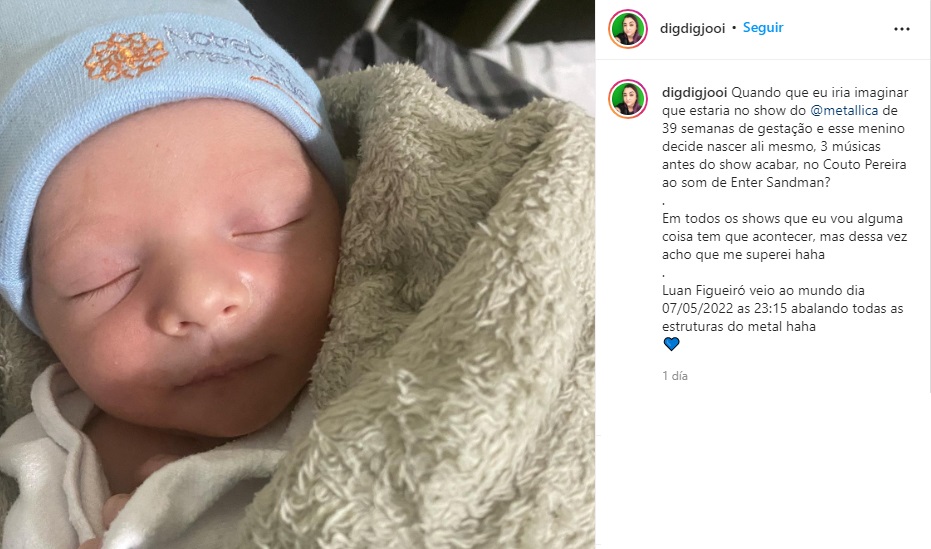The image size is (931, 549).
Task: Click the bold digdigjooi username in caption
Action: click(695, 93)
